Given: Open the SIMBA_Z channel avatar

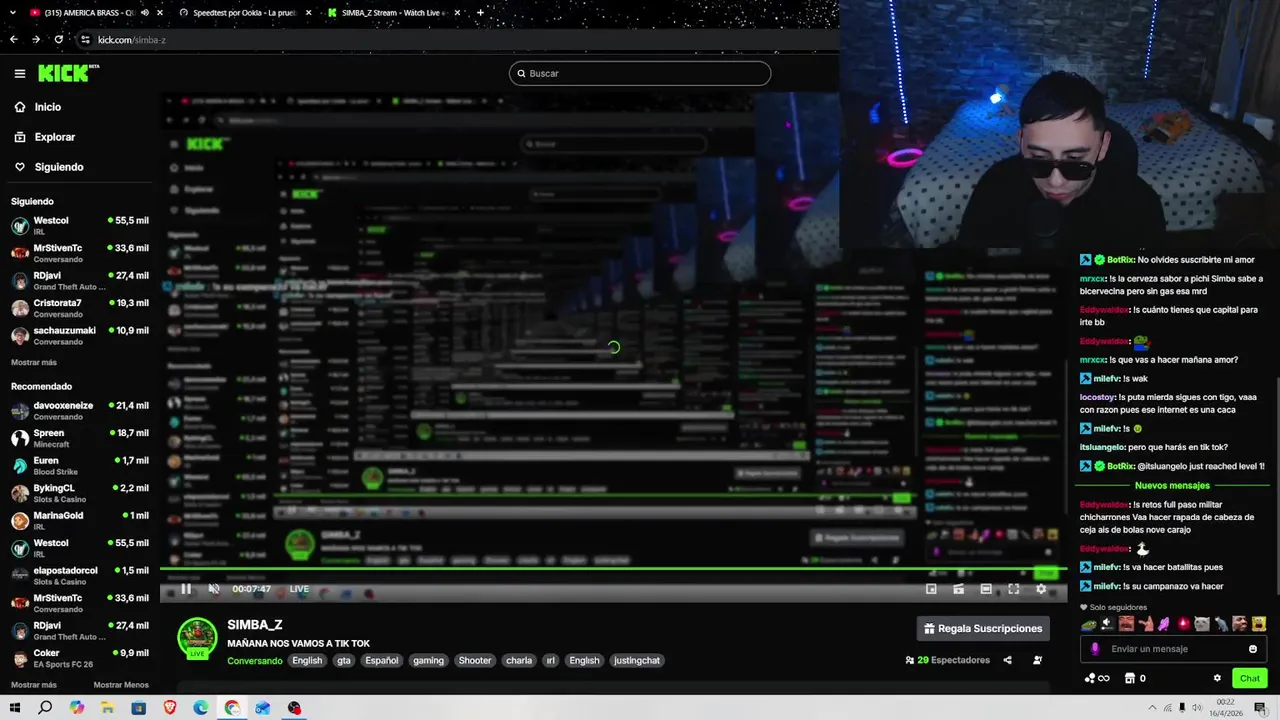Looking at the screenshot, I should 197,639.
